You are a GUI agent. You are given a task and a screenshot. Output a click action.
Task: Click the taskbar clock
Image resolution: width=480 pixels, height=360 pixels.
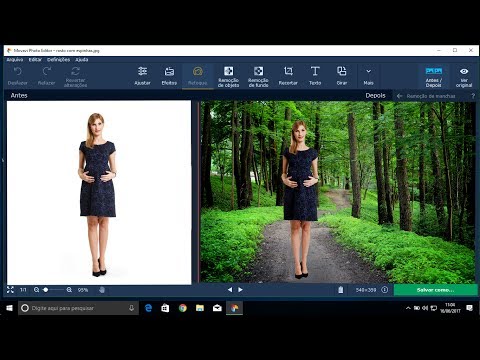[450, 308]
